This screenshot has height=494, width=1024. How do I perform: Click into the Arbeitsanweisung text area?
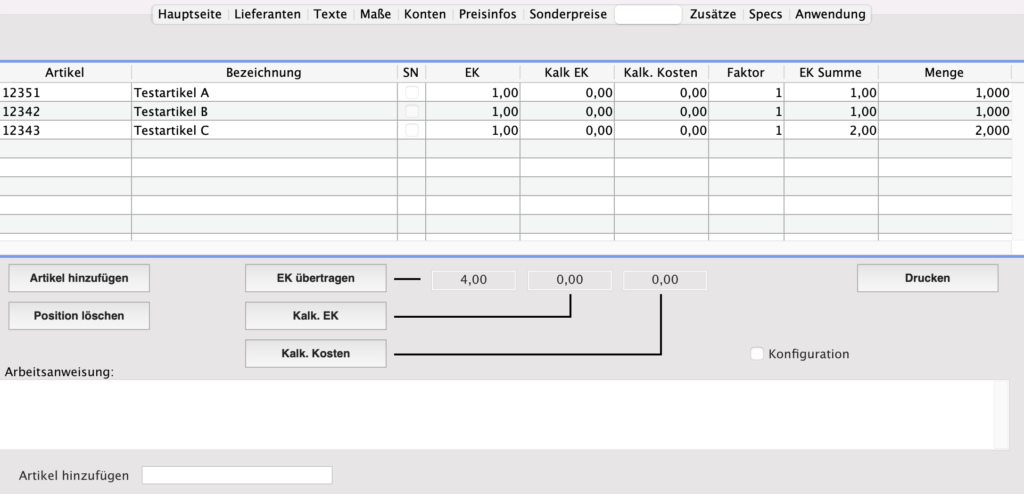[x=497, y=414]
